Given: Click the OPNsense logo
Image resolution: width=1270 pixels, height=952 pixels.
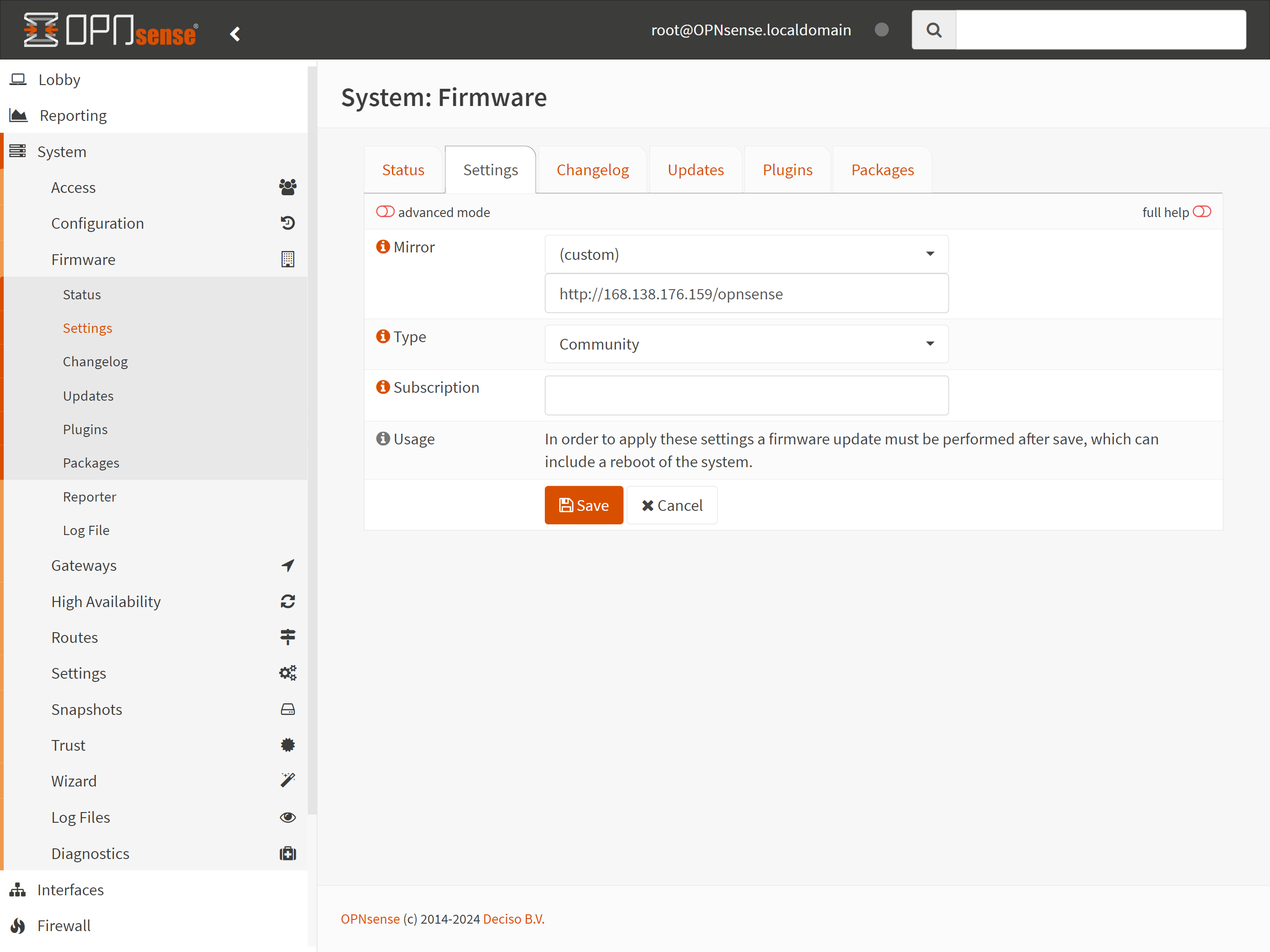Looking at the screenshot, I should coord(111,30).
